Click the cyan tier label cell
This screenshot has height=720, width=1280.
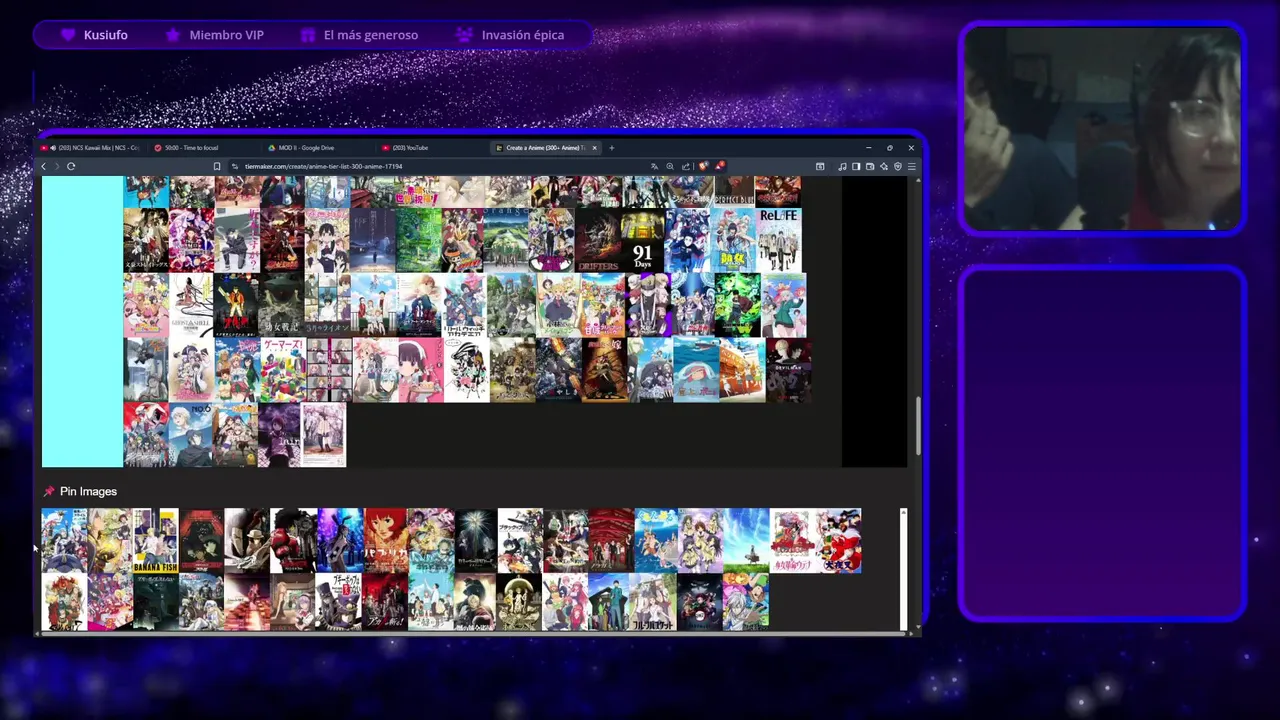point(82,321)
